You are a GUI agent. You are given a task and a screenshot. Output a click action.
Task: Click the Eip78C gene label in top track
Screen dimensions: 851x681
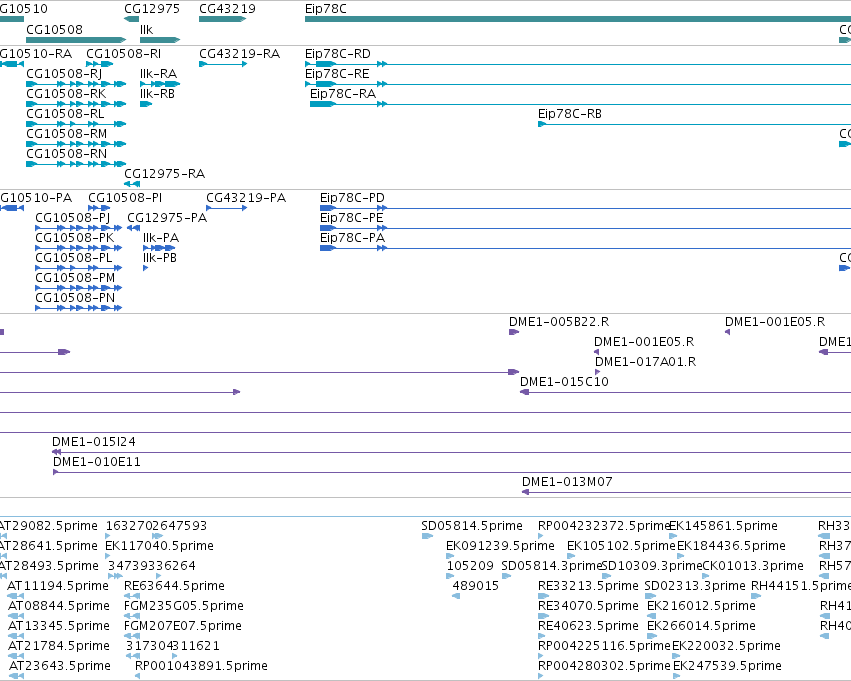click(x=326, y=9)
